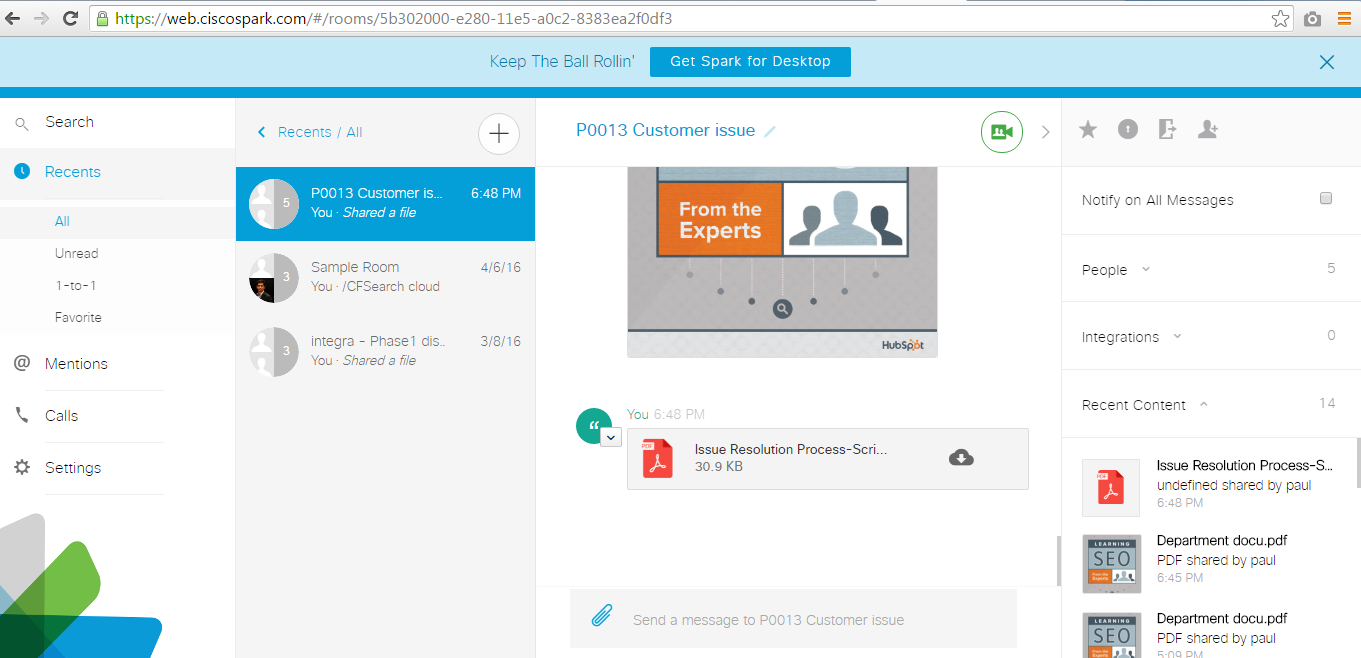
Task: Open Issue Resolution Process-S... in Recent Content
Action: [1209, 485]
